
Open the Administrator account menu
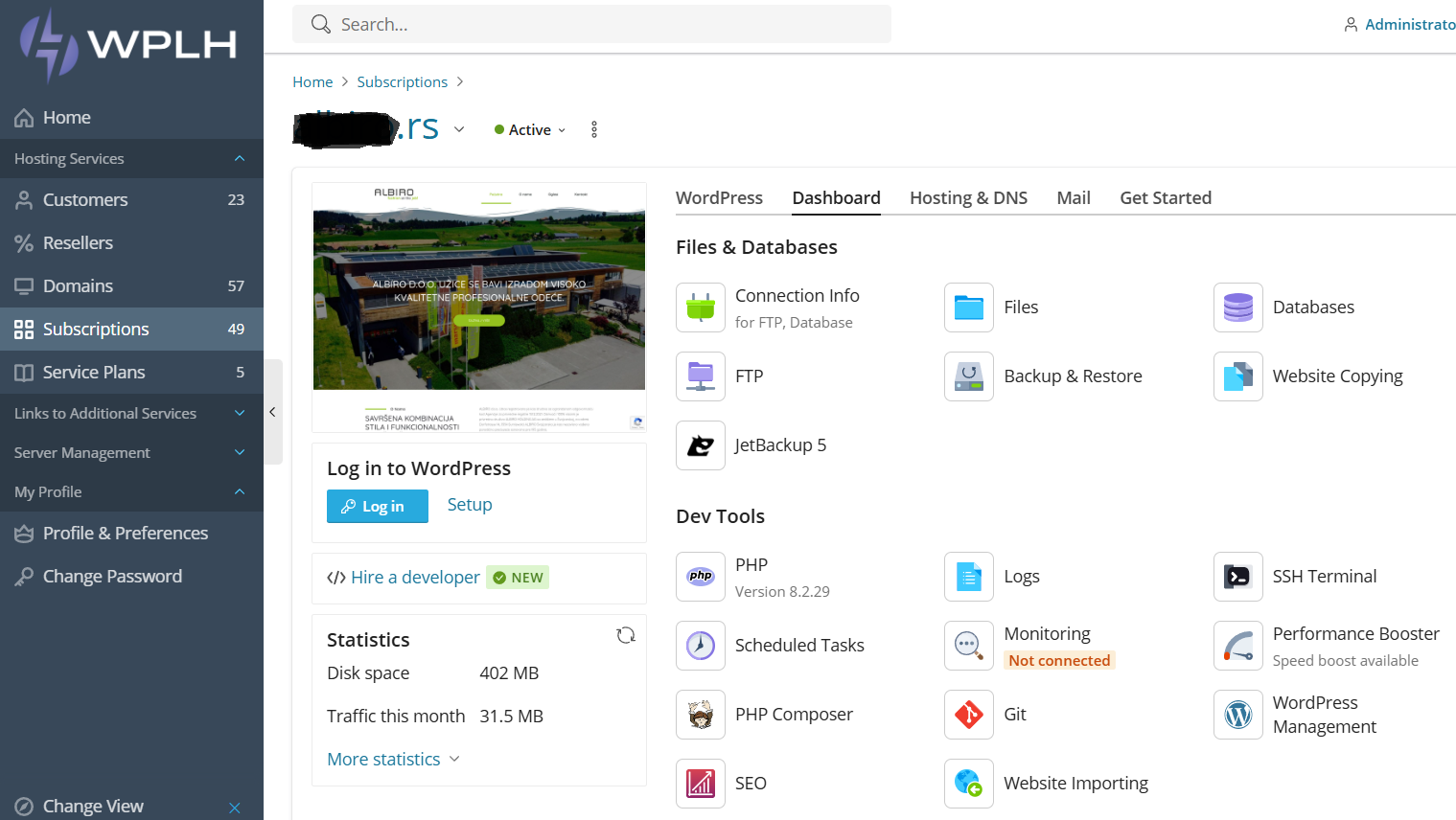click(x=1399, y=24)
